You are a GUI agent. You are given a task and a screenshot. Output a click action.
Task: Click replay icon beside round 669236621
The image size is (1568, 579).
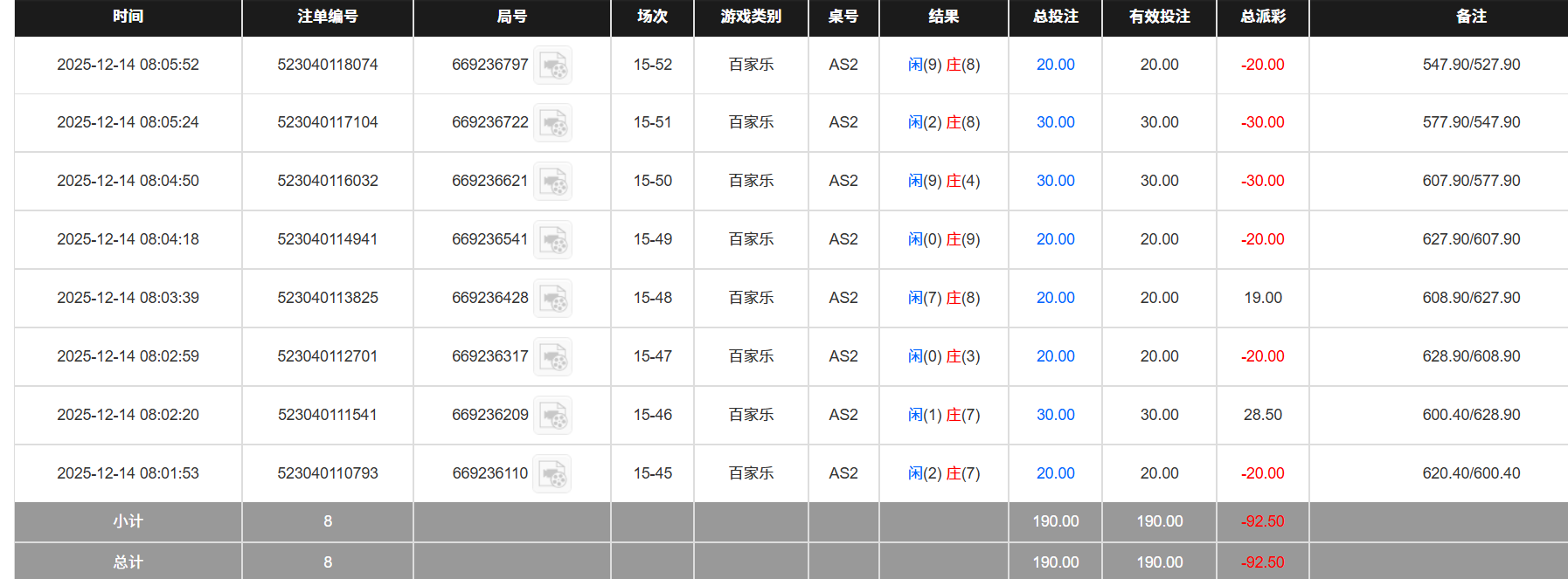[x=552, y=182]
